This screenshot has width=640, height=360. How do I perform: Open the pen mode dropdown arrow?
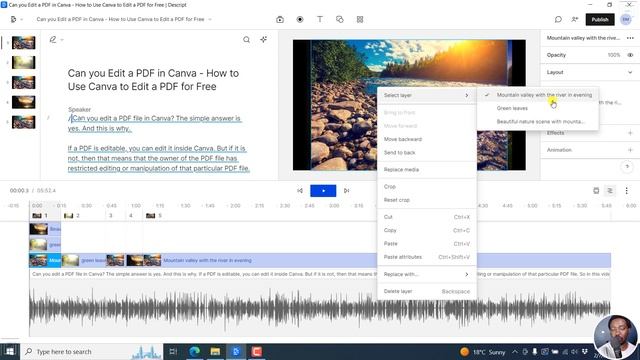point(62,40)
